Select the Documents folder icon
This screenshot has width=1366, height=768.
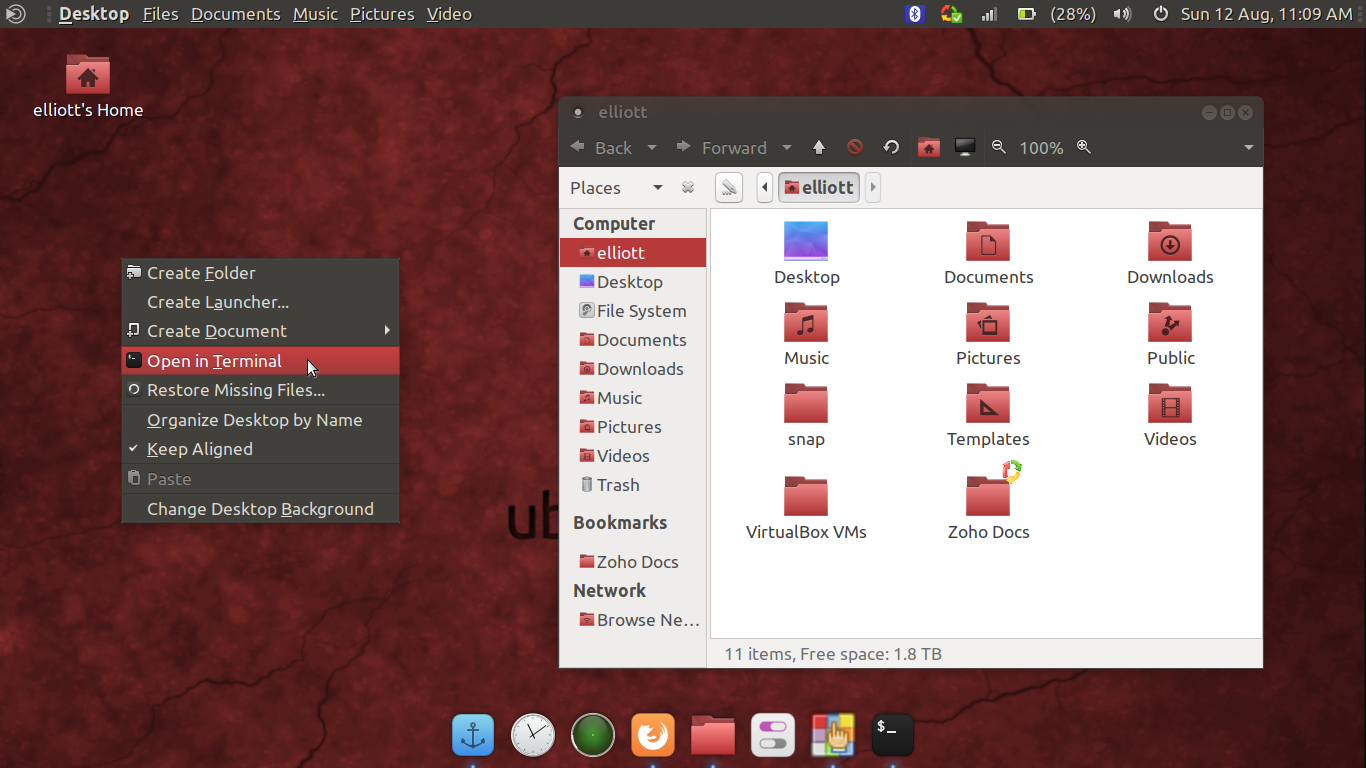988,241
